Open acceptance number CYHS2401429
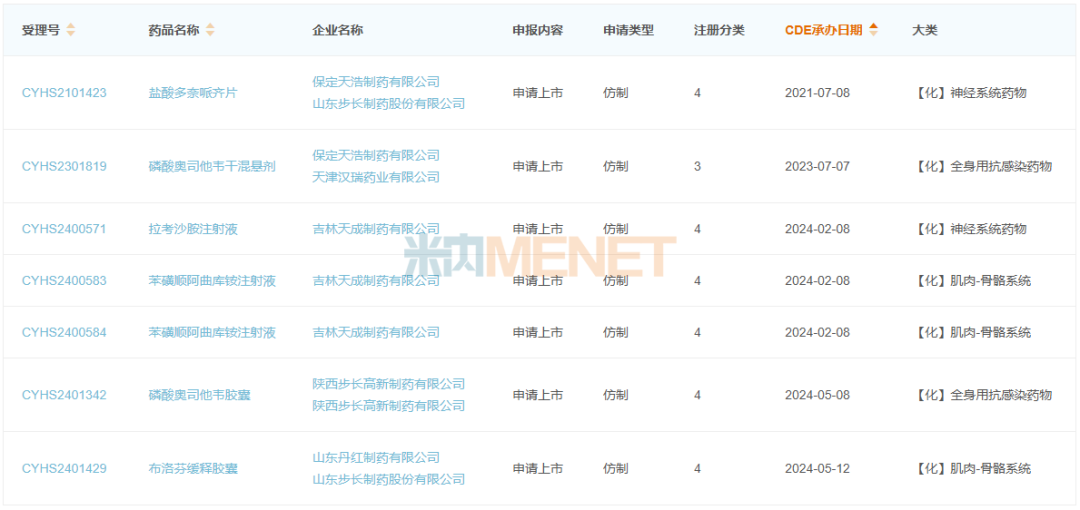This screenshot has width=1080, height=510. point(64,469)
